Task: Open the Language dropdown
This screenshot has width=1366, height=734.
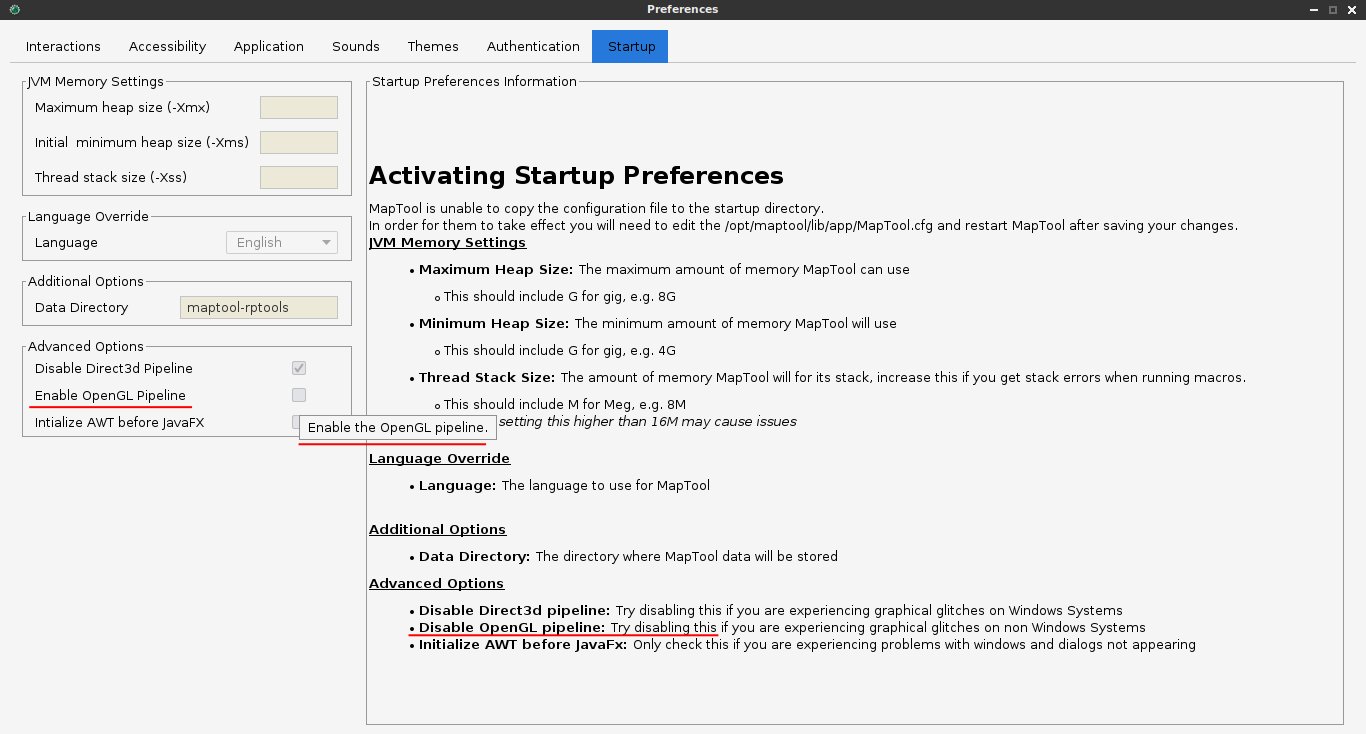Action: (x=281, y=242)
